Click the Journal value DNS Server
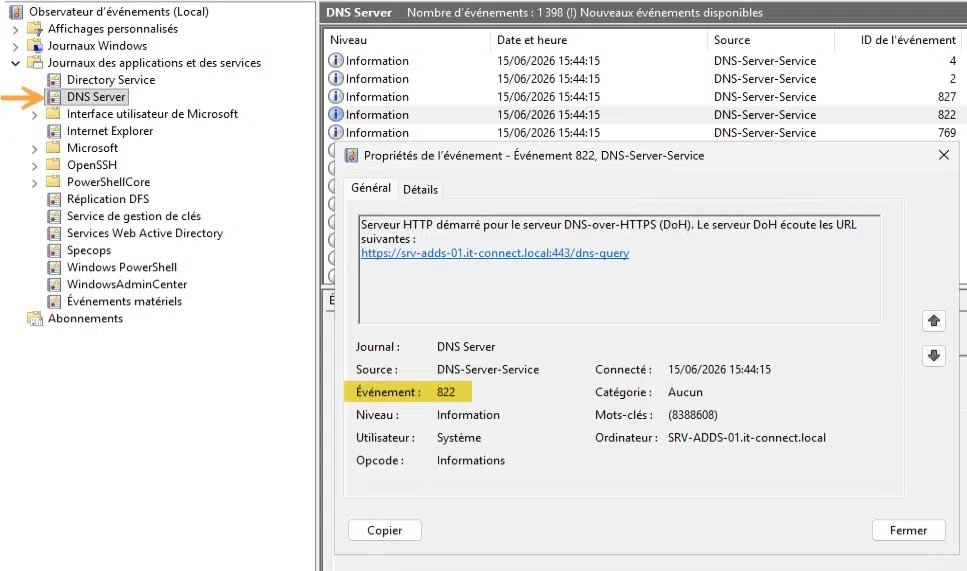The image size is (967, 571). (x=466, y=347)
